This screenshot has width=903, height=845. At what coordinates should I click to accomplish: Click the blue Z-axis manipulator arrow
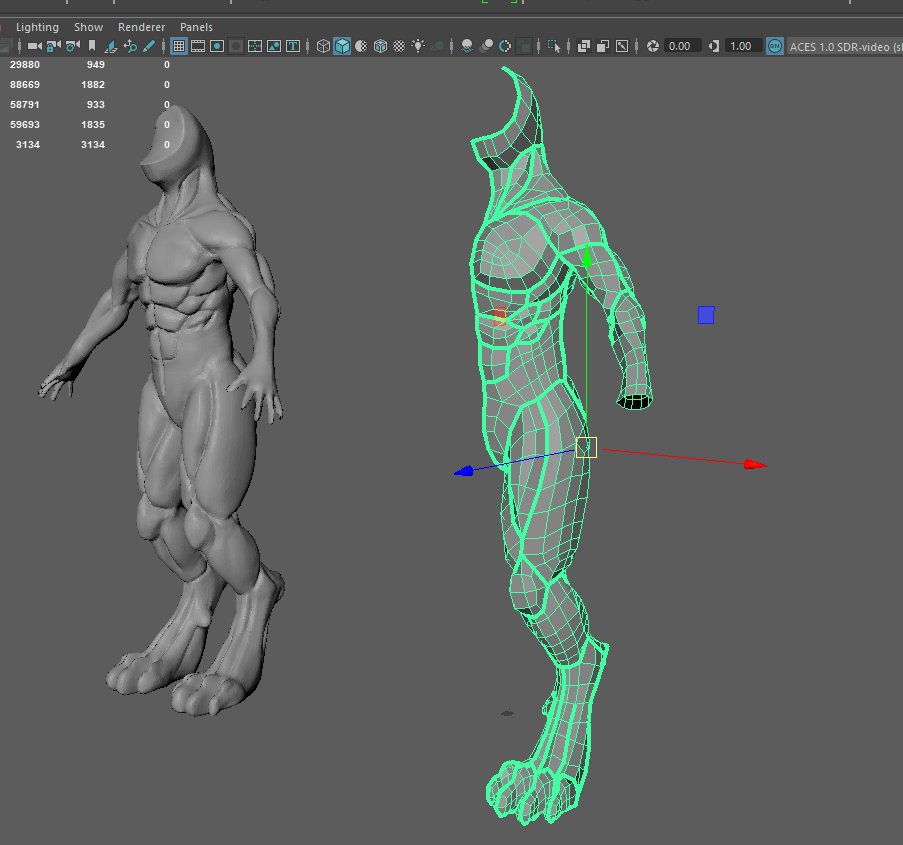[x=464, y=471]
